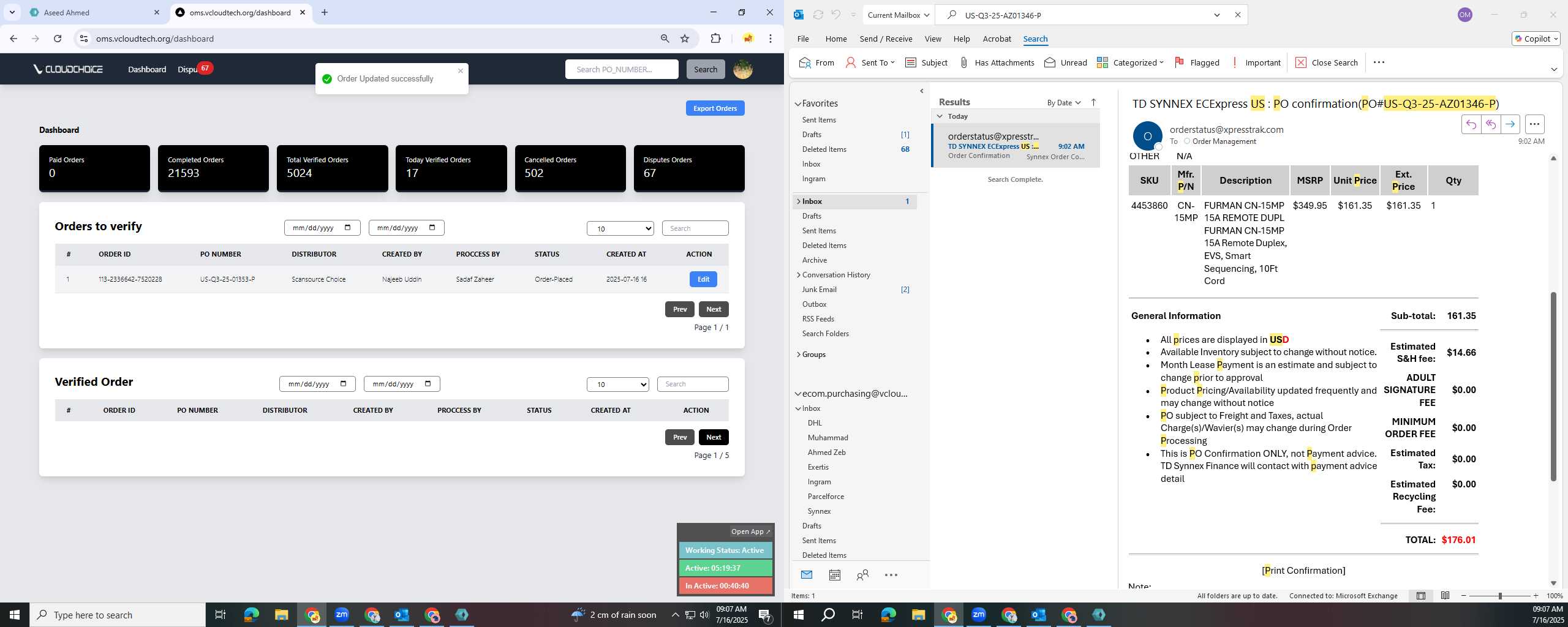
Task: Click Search PO_NUMBER input field
Action: coord(621,69)
